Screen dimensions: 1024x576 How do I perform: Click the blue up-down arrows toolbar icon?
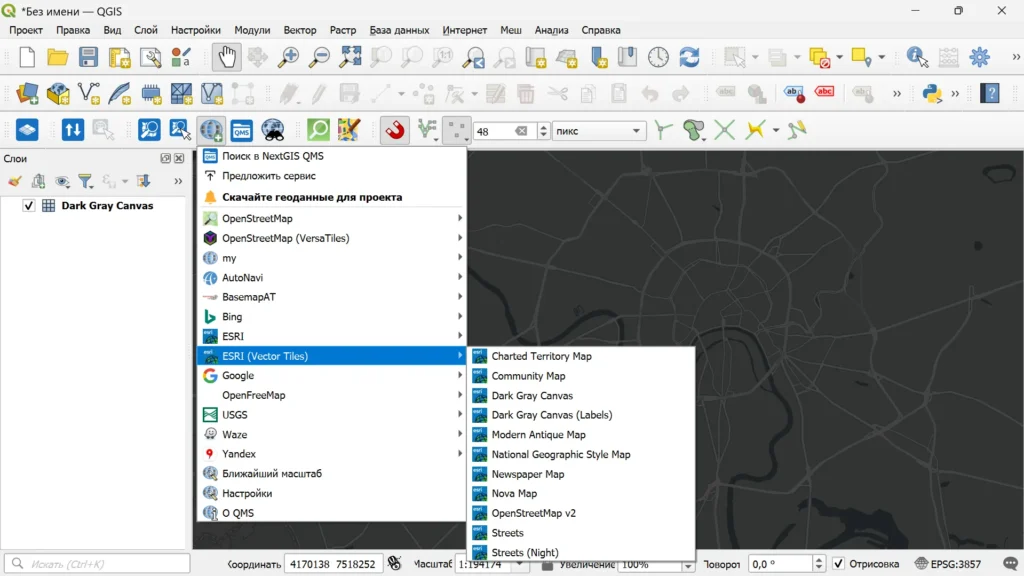click(72, 130)
